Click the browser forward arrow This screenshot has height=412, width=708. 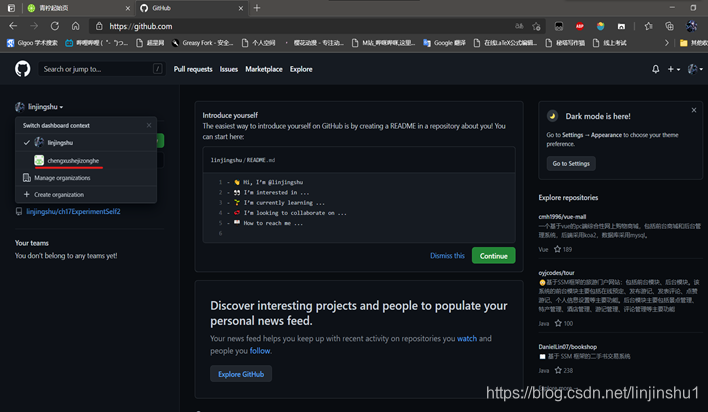tap(34, 26)
